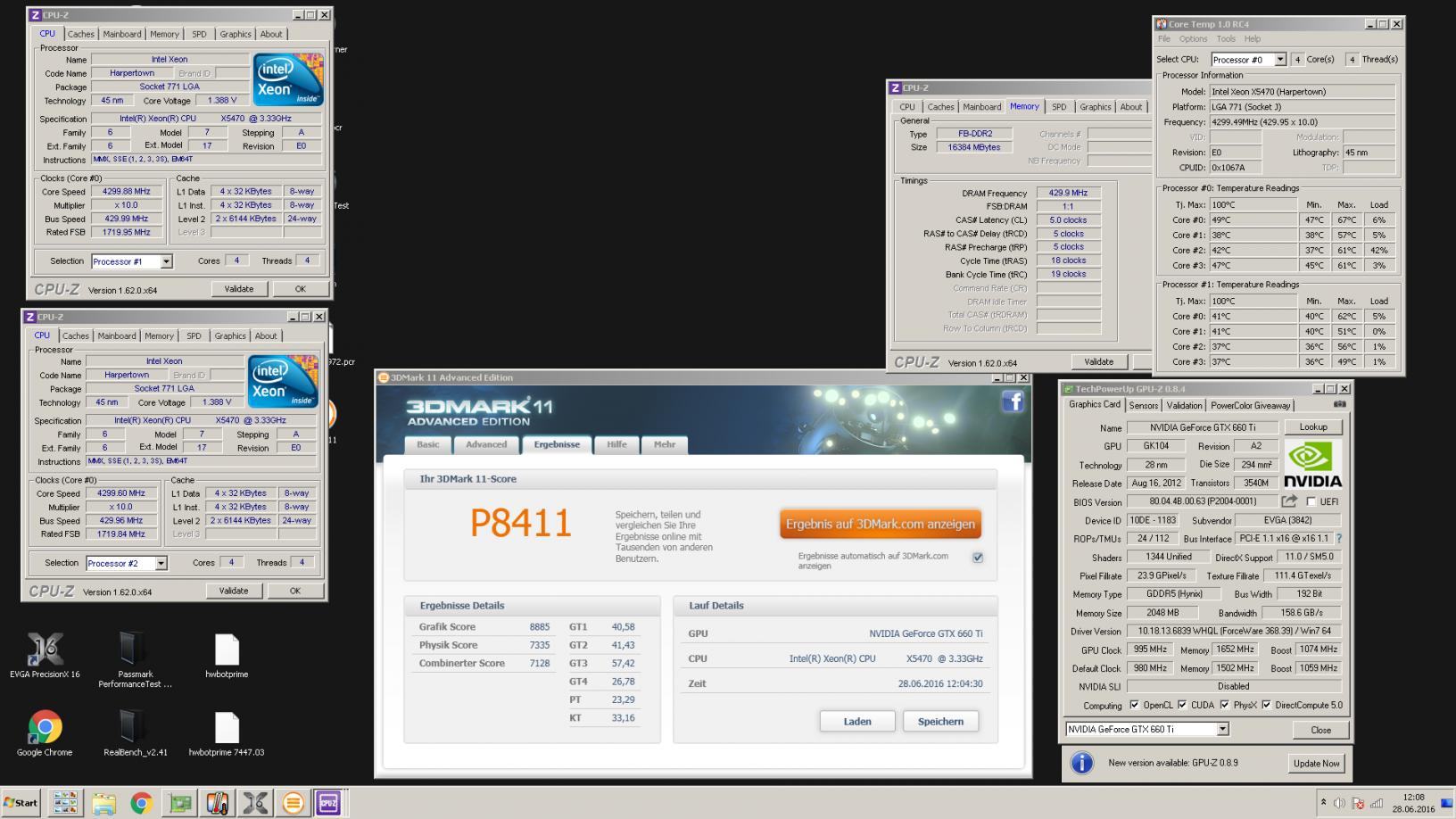Screen dimensions: 1456x819
Task: Click the Laden button in 3DMark 11
Action: 857,721
